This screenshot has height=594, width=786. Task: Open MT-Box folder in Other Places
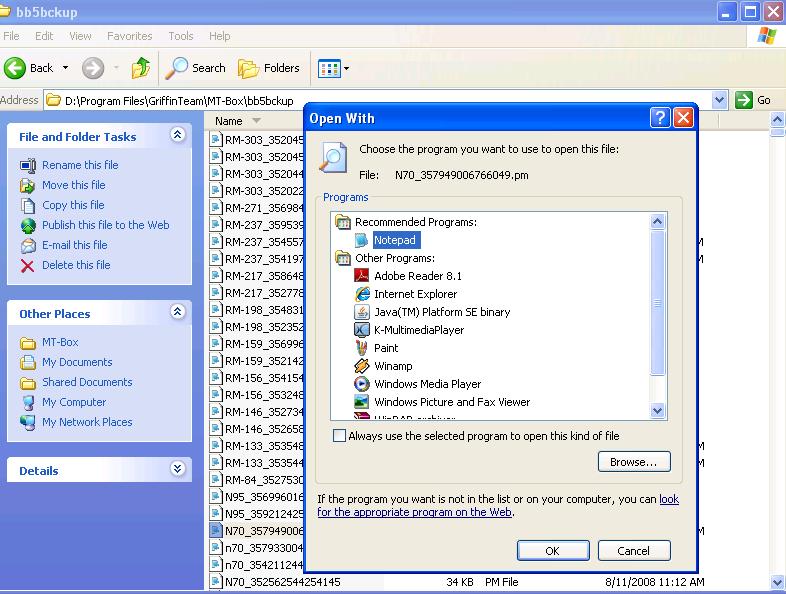[x=60, y=342]
